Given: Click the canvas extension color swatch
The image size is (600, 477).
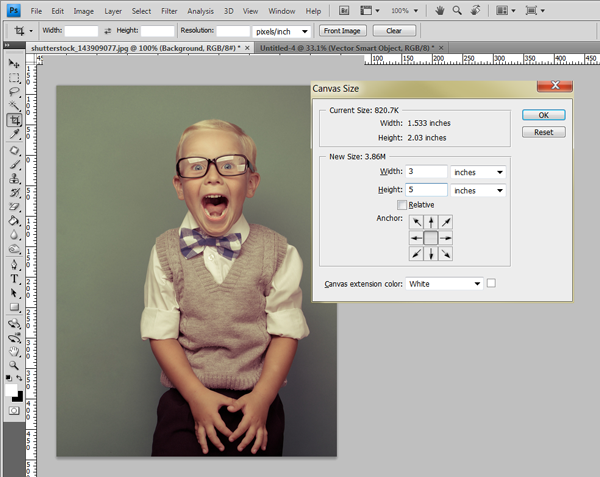Looking at the screenshot, I should coord(491,283).
